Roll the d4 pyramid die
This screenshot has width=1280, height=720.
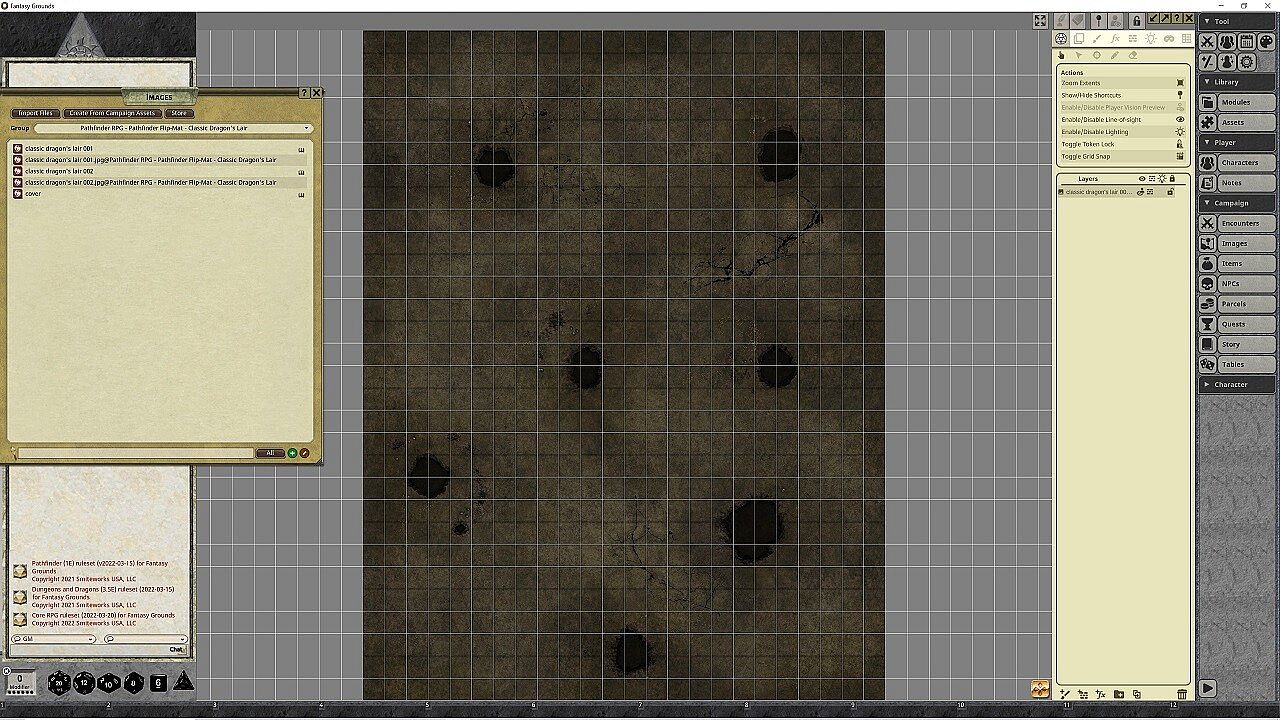tap(184, 682)
